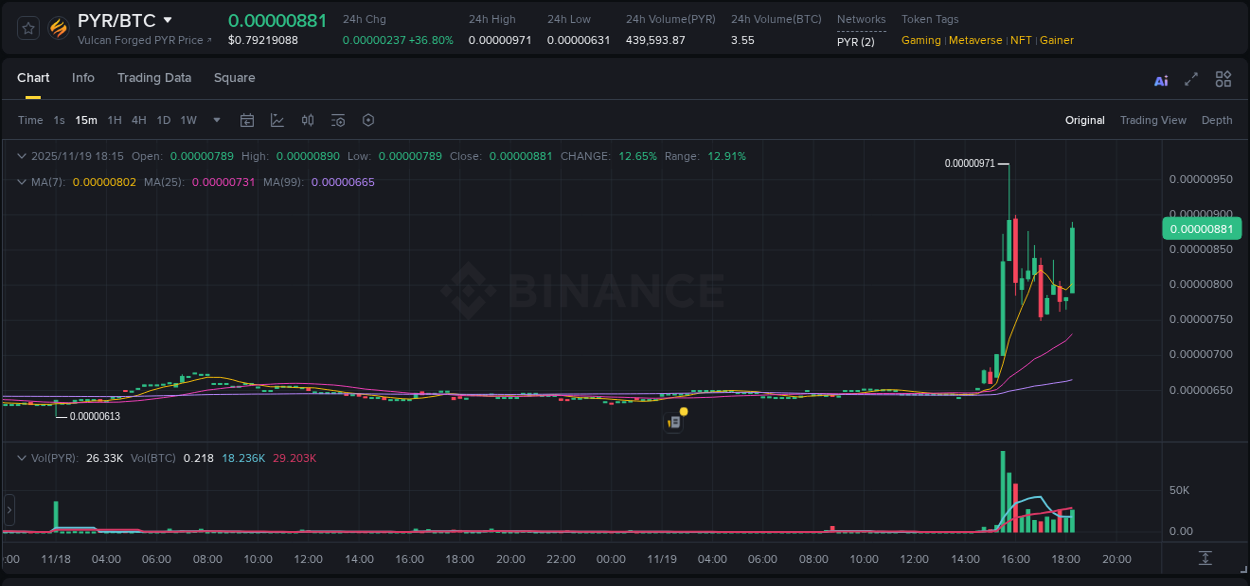1250x586 pixels.
Task: Open the Gaming token tag
Action: click(918, 41)
